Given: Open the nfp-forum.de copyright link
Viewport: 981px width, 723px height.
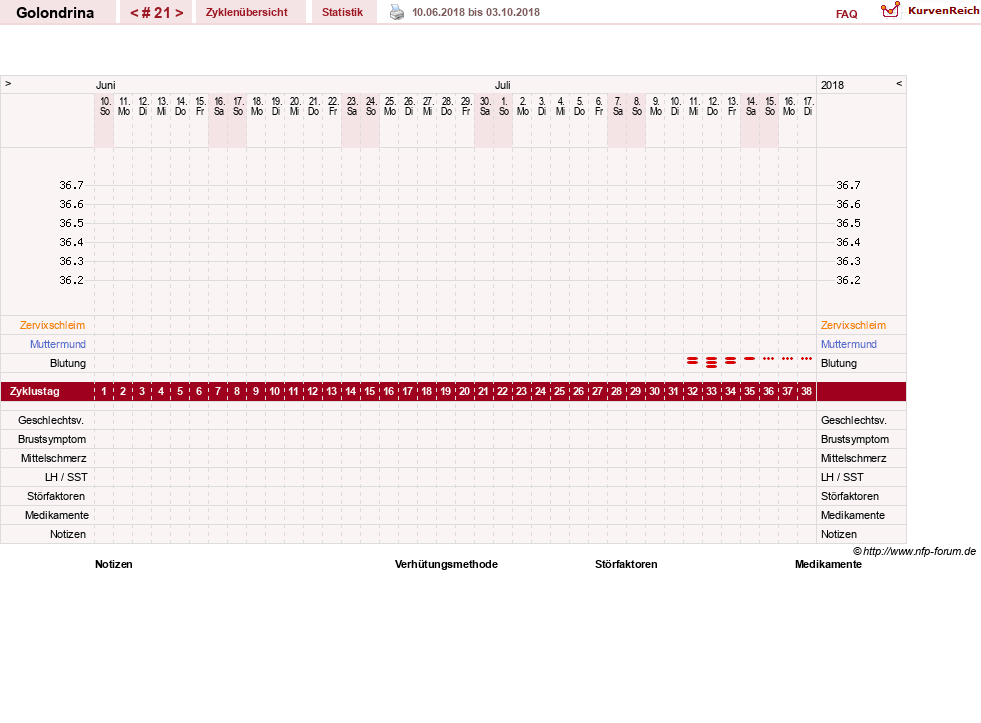Looking at the screenshot, I should click(914, 551).
